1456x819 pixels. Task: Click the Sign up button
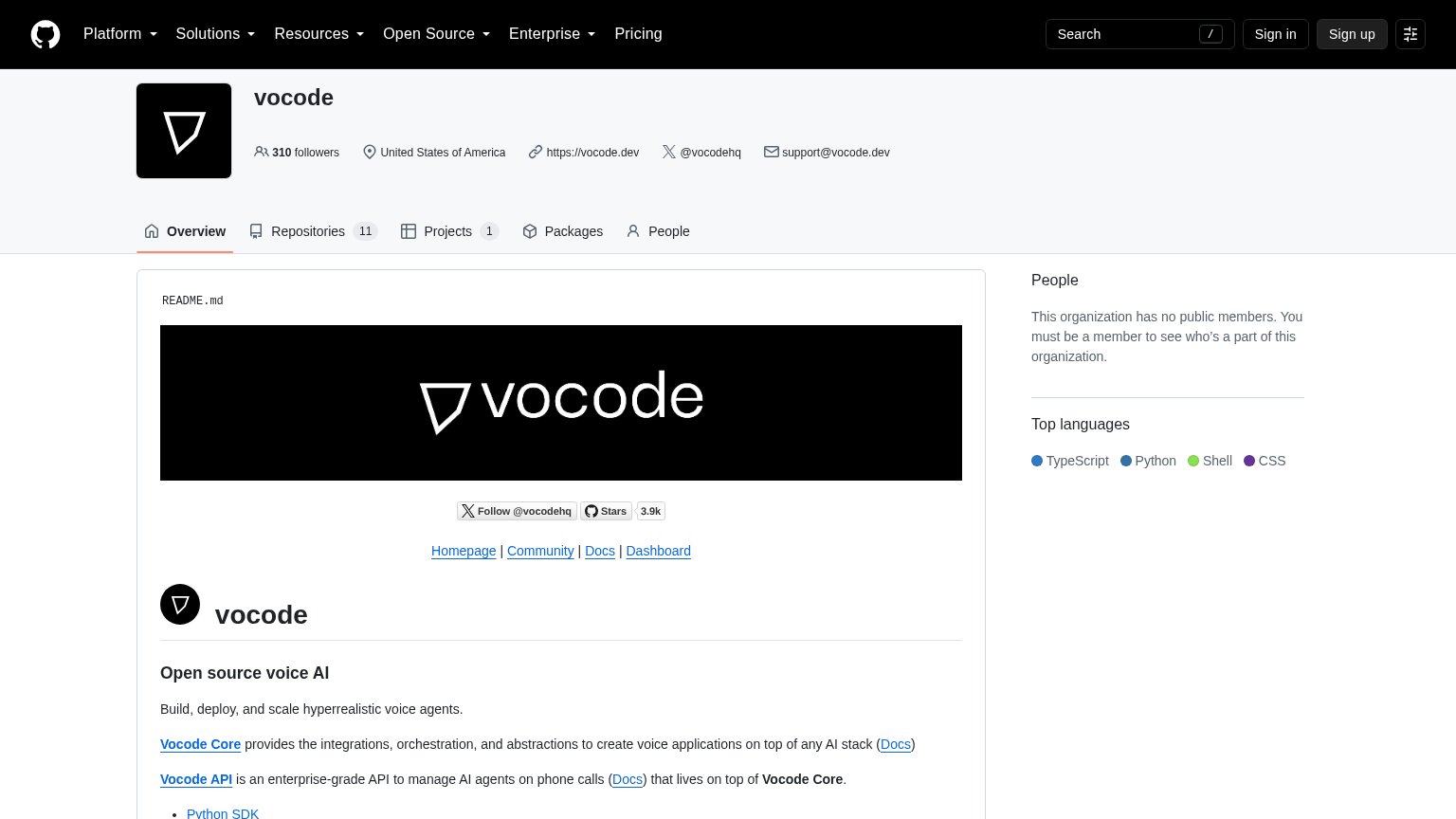tap(1352, 34)
